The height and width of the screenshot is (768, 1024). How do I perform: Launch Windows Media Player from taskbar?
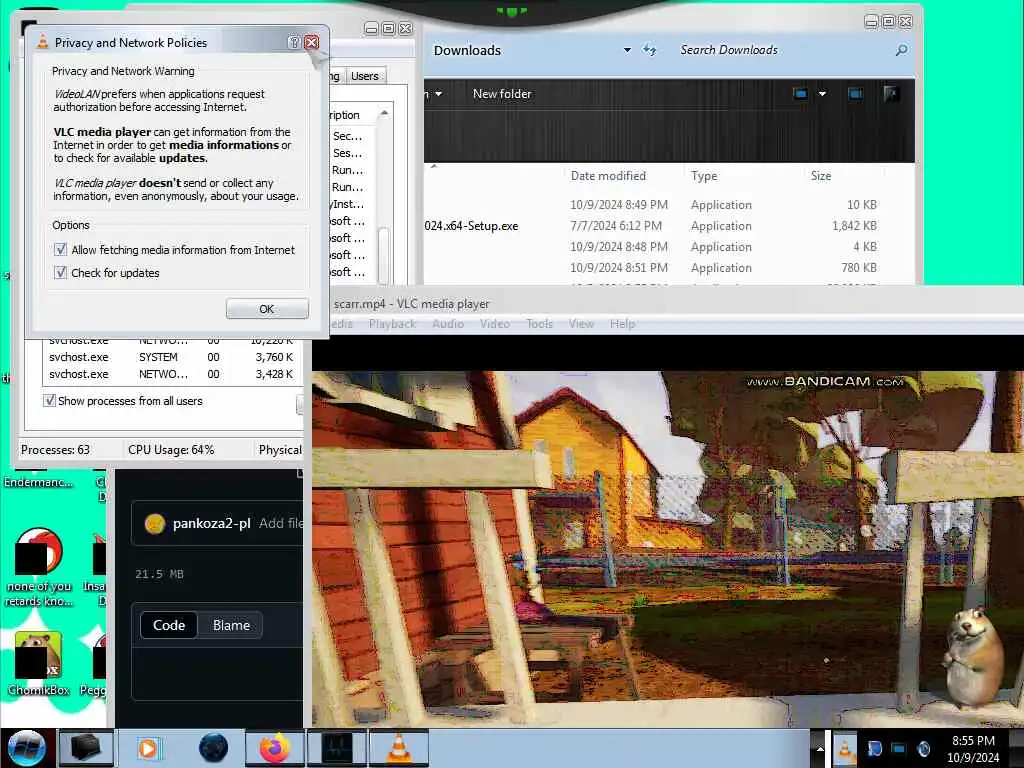148,748
